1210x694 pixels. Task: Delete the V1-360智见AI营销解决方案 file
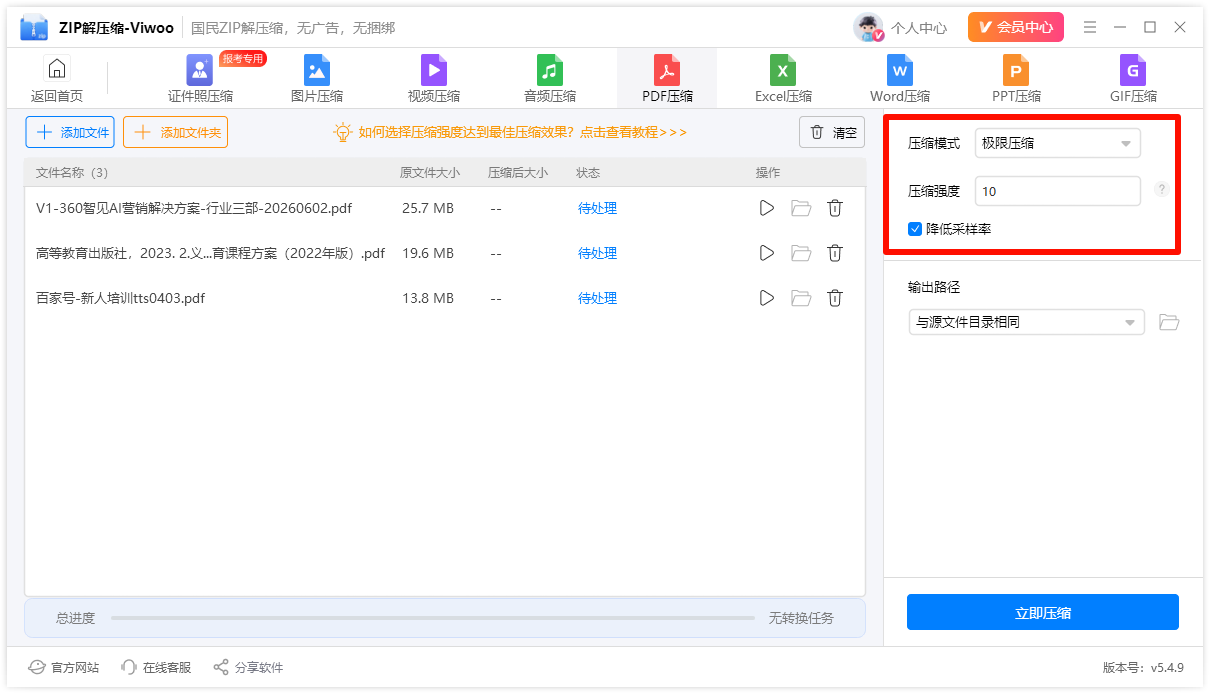pos(835,208)
